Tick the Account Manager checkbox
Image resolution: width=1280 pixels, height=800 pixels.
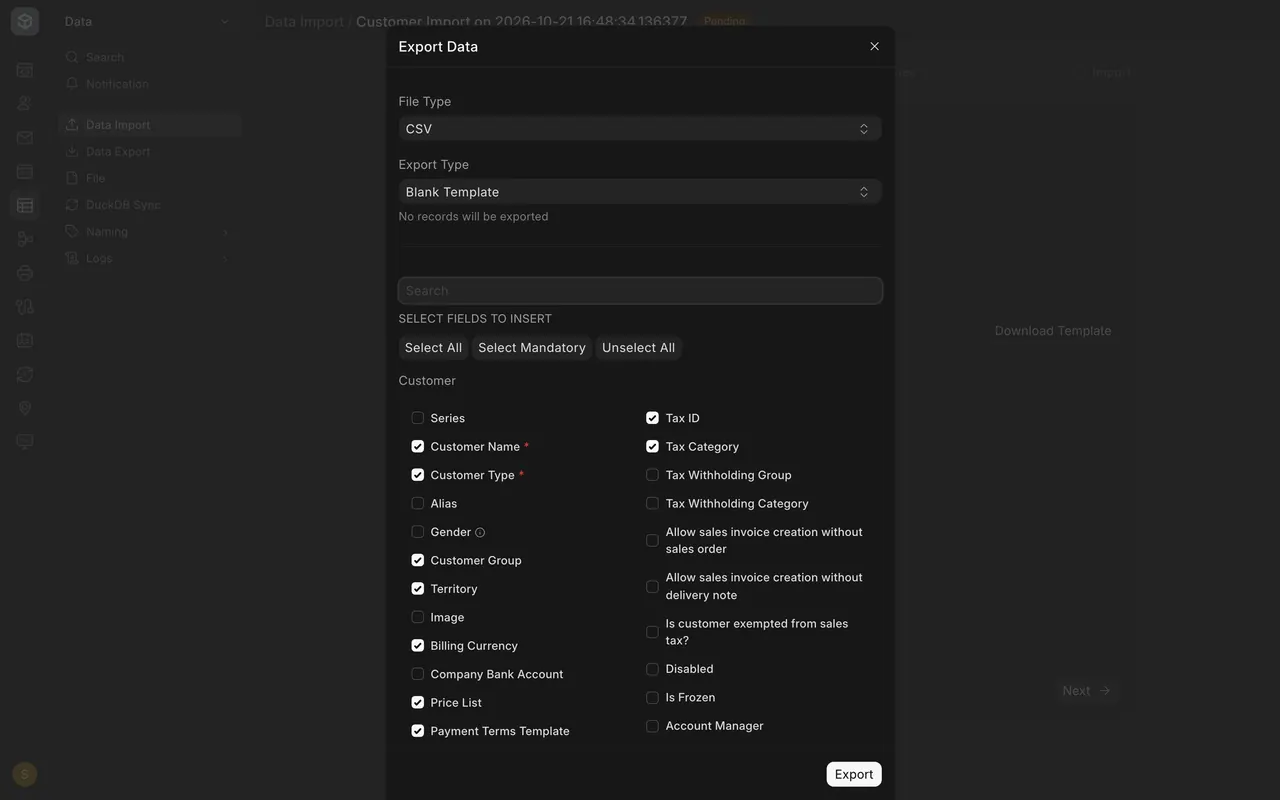click(x=652, y=726)
